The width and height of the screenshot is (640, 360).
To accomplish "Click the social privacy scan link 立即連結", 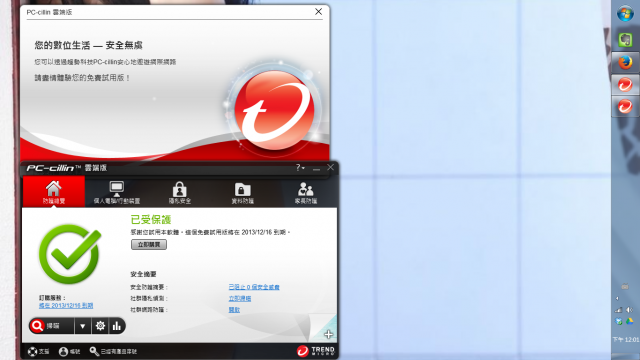I will pyautogui.click(x=240, y=299).
